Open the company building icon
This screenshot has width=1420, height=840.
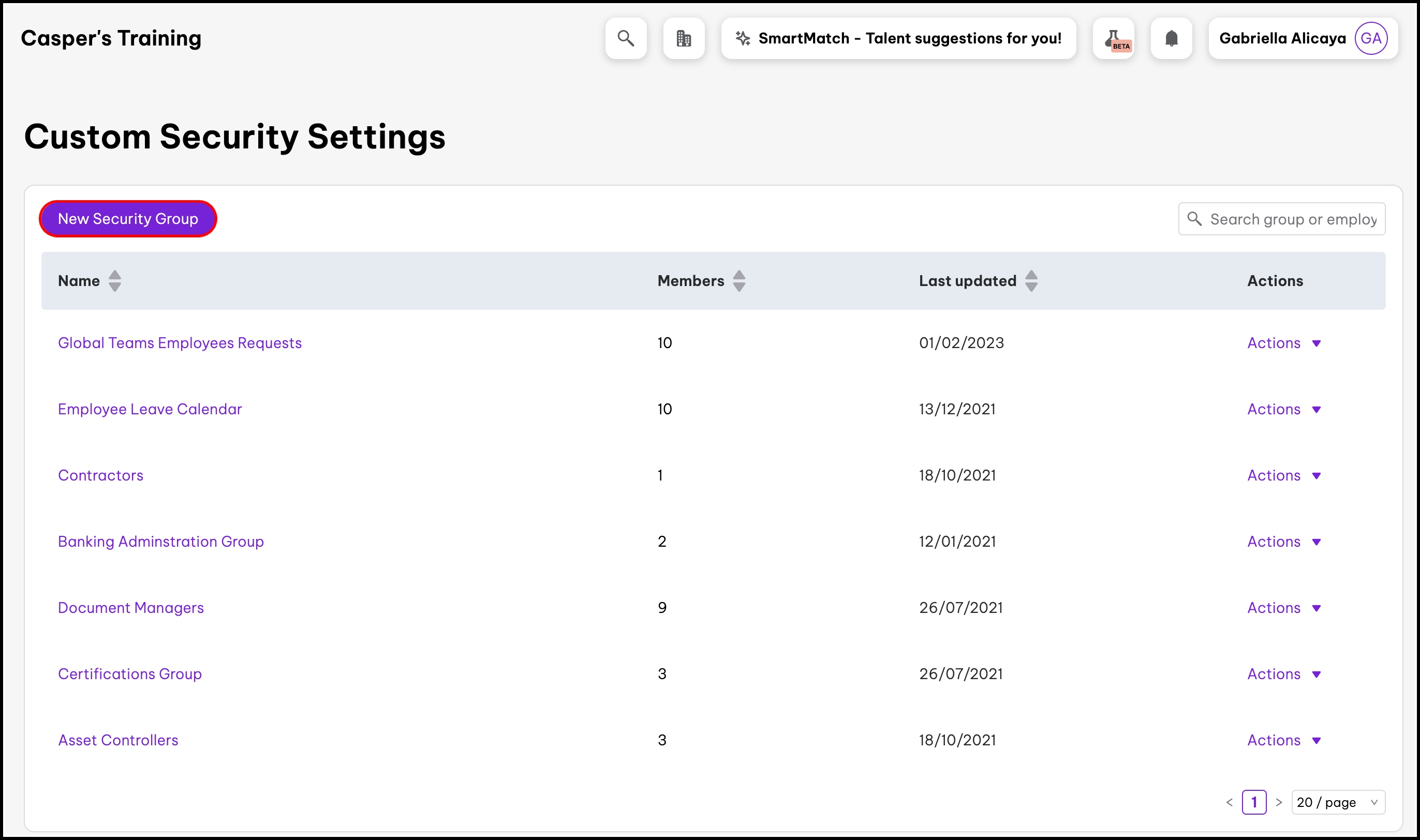[x=684, y=38]
